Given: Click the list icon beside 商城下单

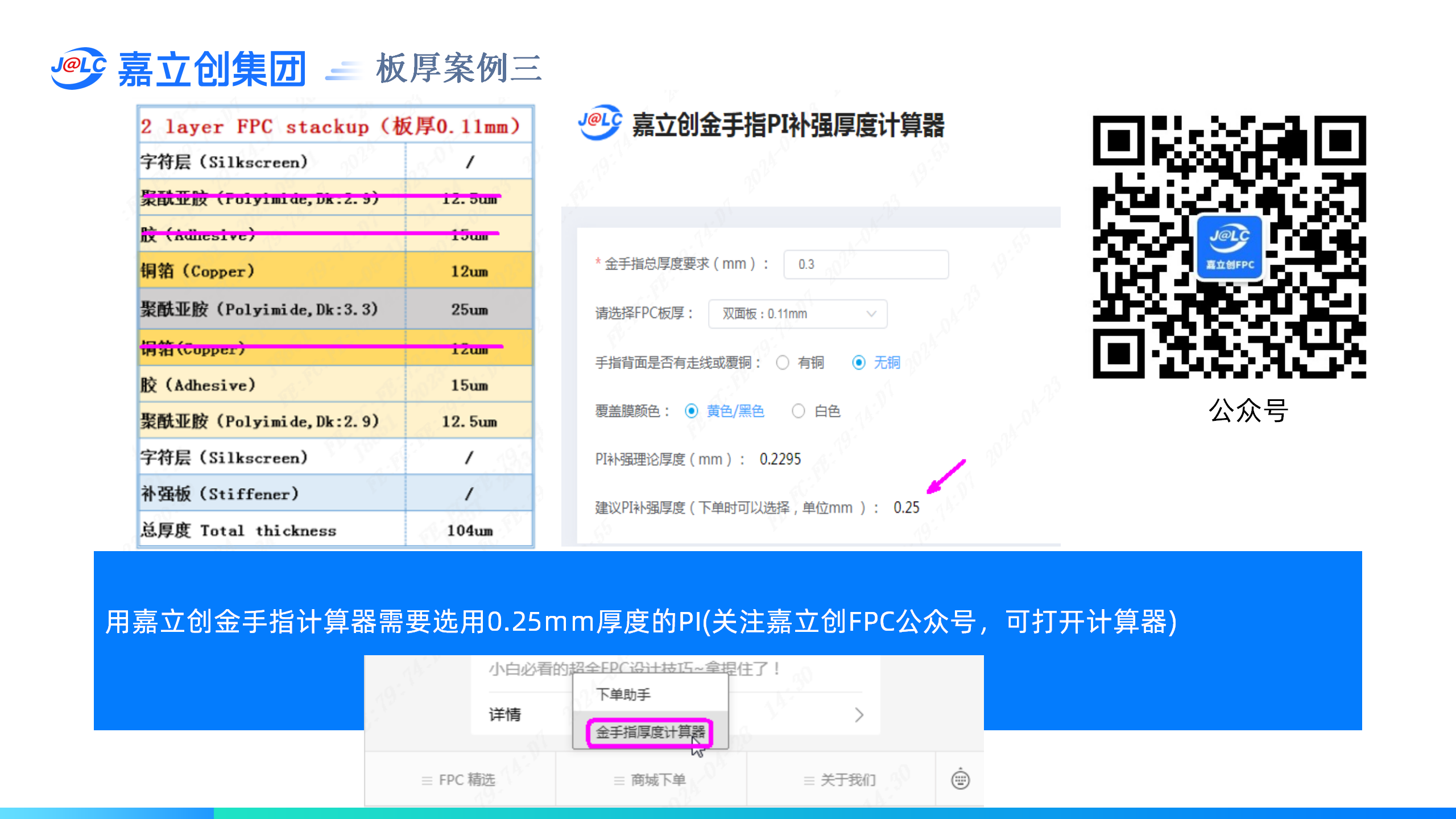Looking at the screenshot, I should tap(619, 781).
